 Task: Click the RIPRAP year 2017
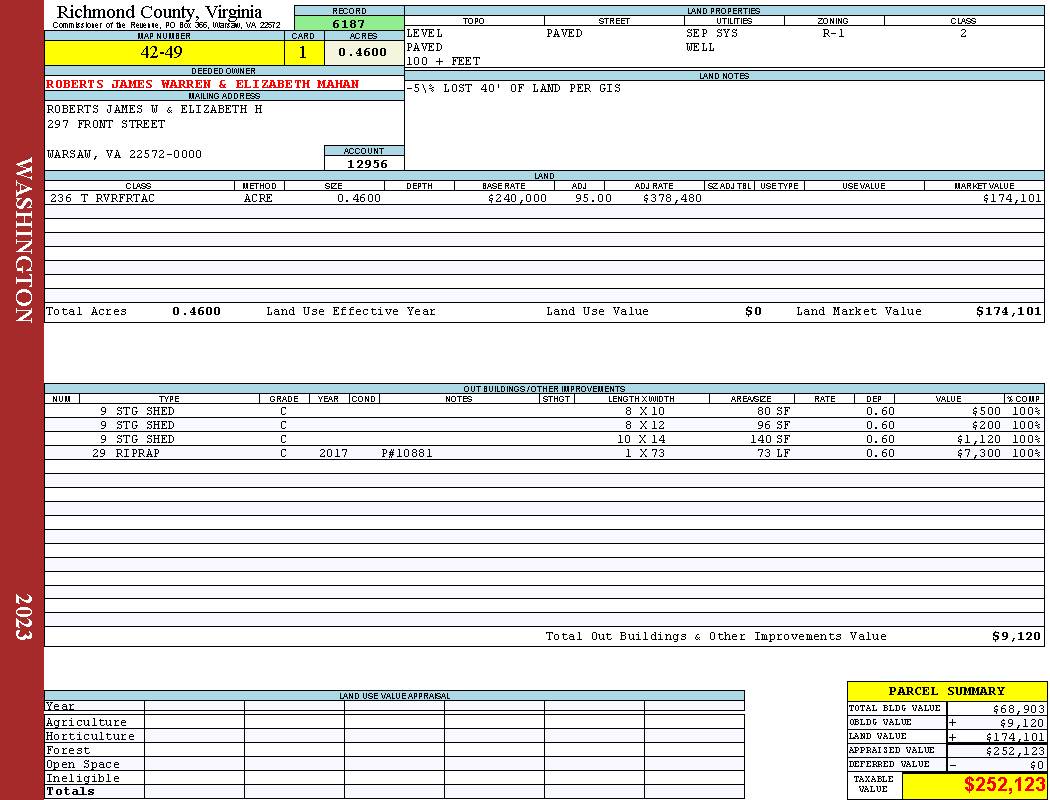pos(333,454)
